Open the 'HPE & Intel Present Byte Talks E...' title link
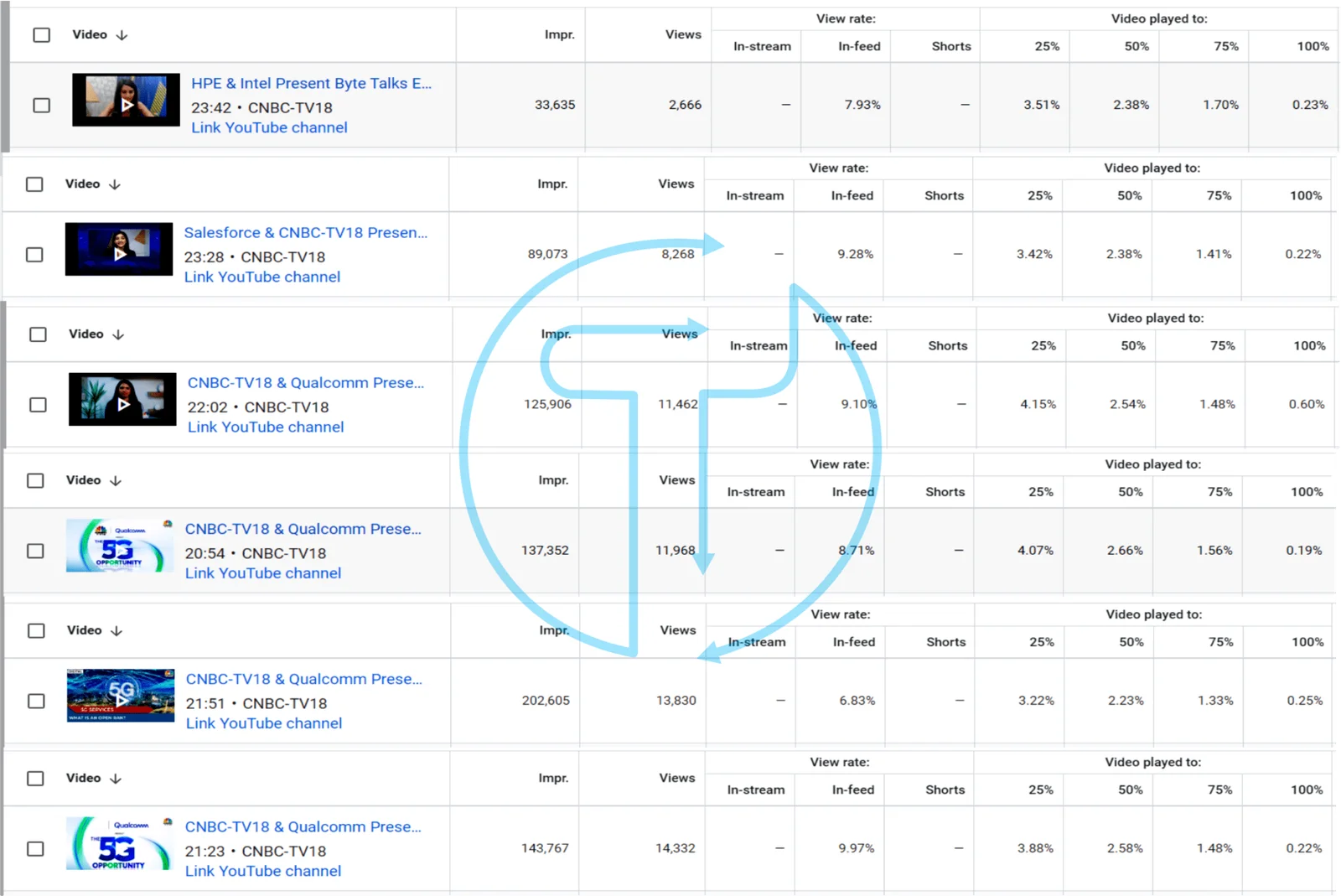The height and width of the screenshot is (896, 1341). 312,83
